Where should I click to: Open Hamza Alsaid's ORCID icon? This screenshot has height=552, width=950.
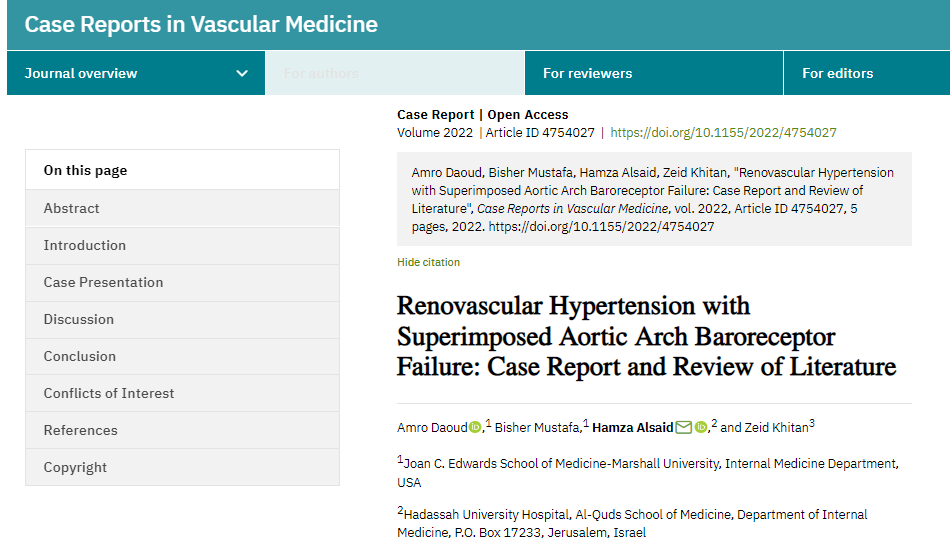click(701, 427)
